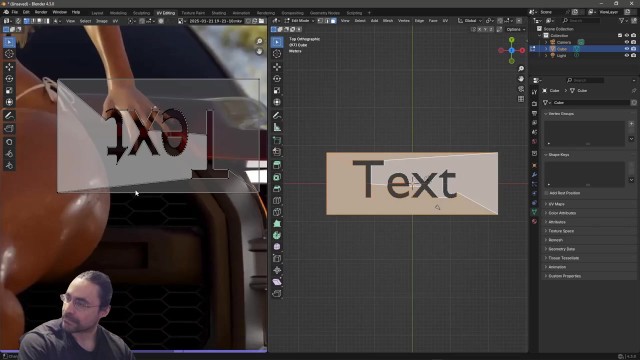The height and width of the screenshot is (360, 640).
Task: Open the Mesh menu in the 3D viewport header
Action: (387, 20)
